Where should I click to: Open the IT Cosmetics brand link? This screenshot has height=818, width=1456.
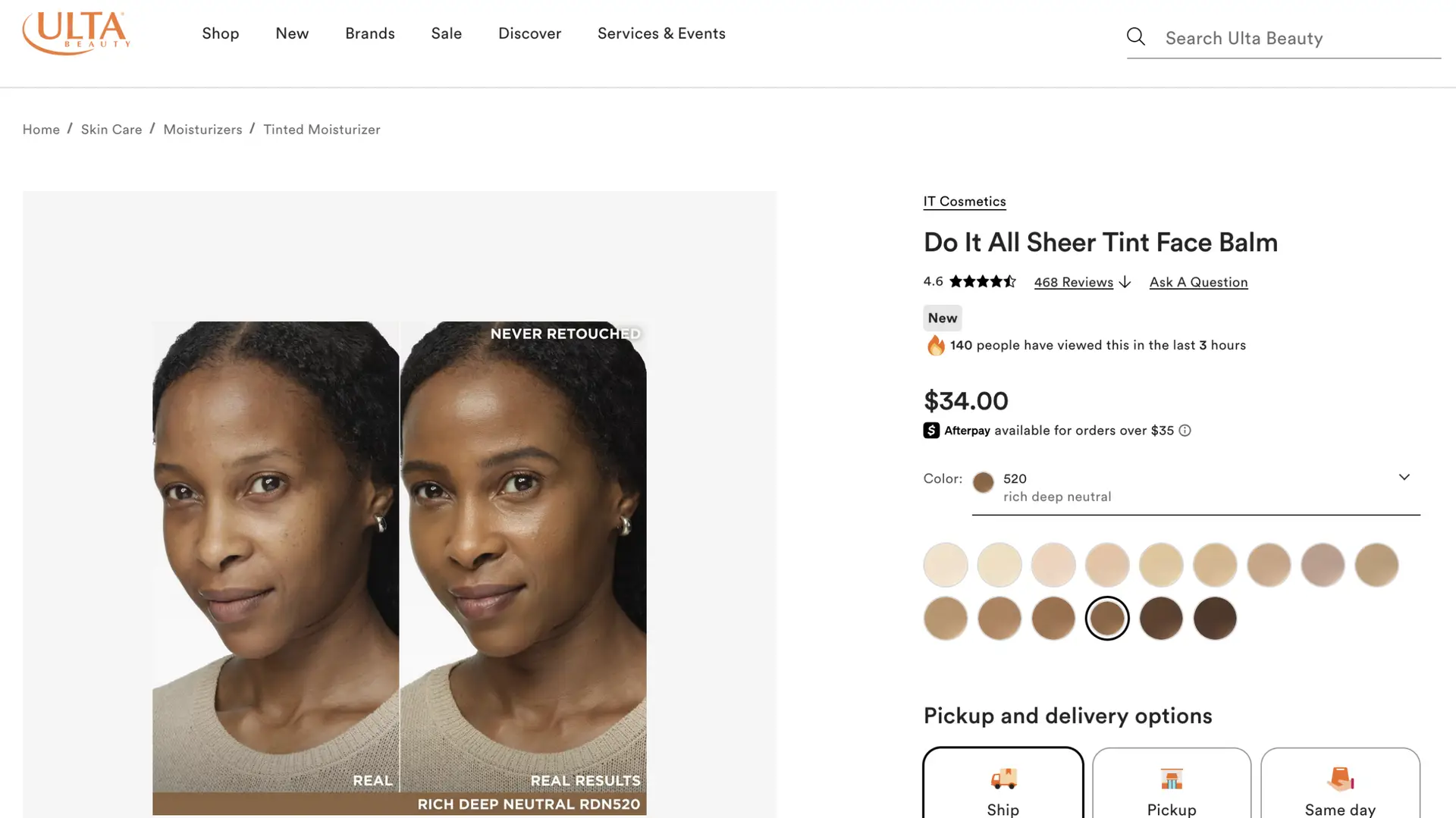(964, 202)
